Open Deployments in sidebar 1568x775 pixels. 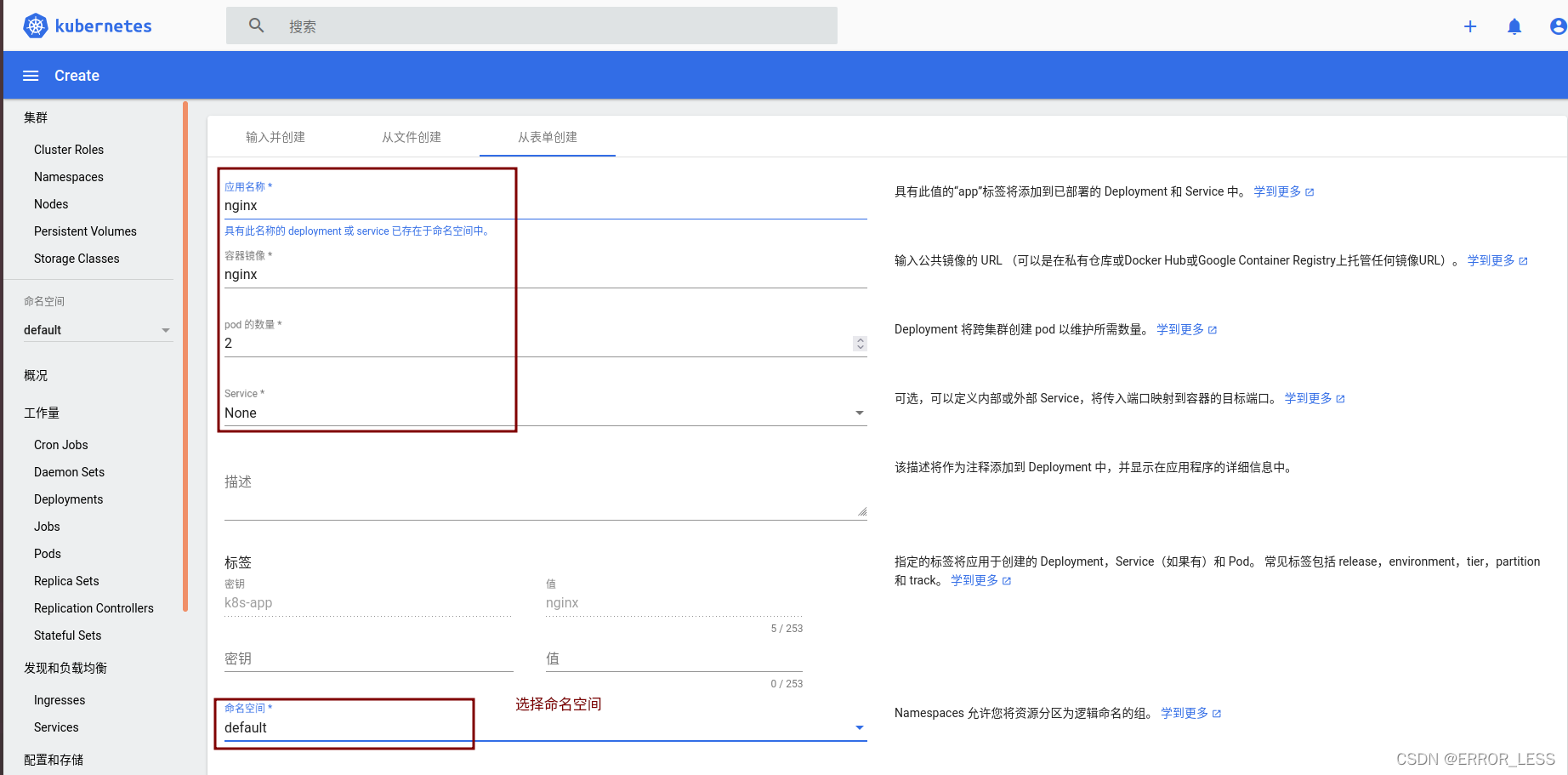[69, 499]
